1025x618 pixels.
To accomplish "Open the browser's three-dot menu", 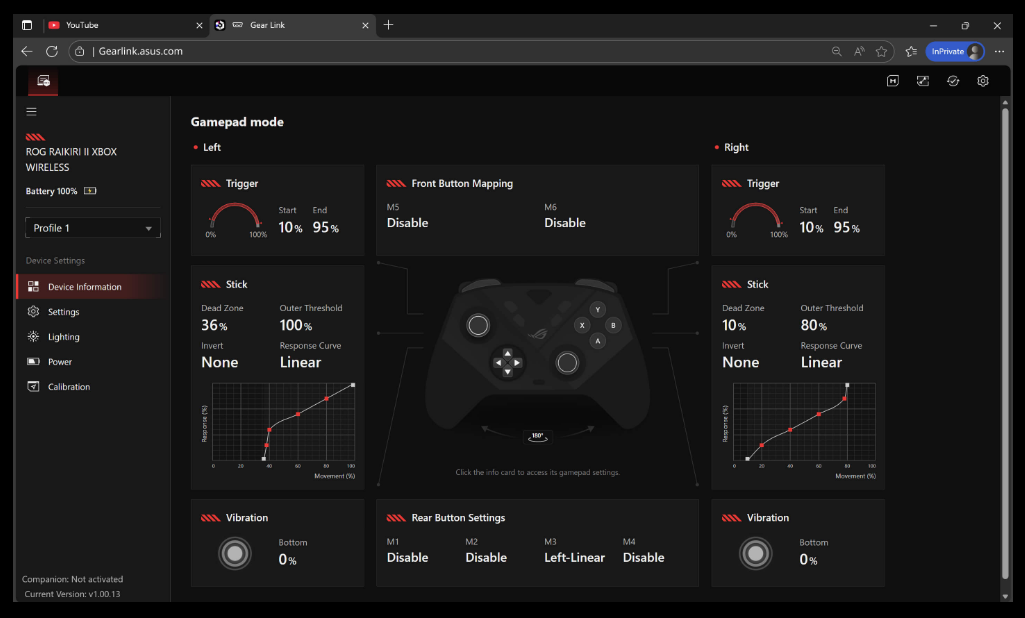I will coord(999,51).
